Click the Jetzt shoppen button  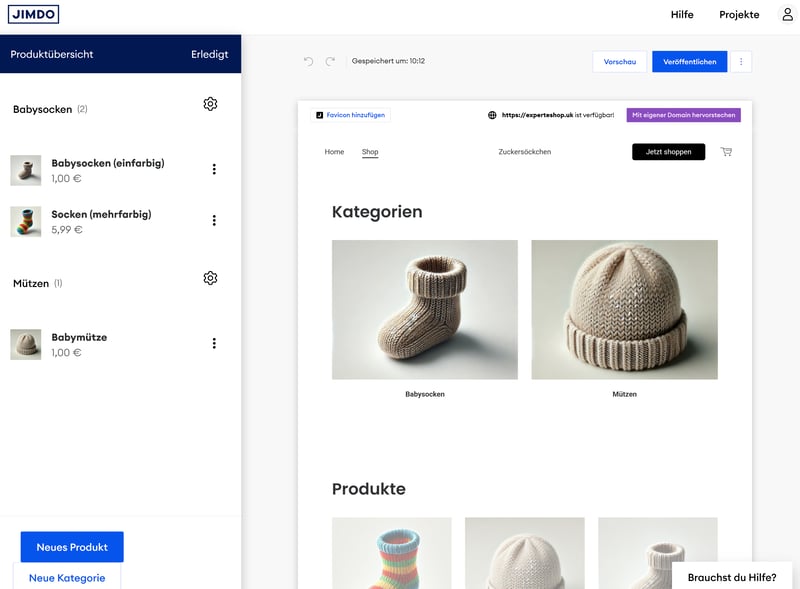(x=668, y=152)
